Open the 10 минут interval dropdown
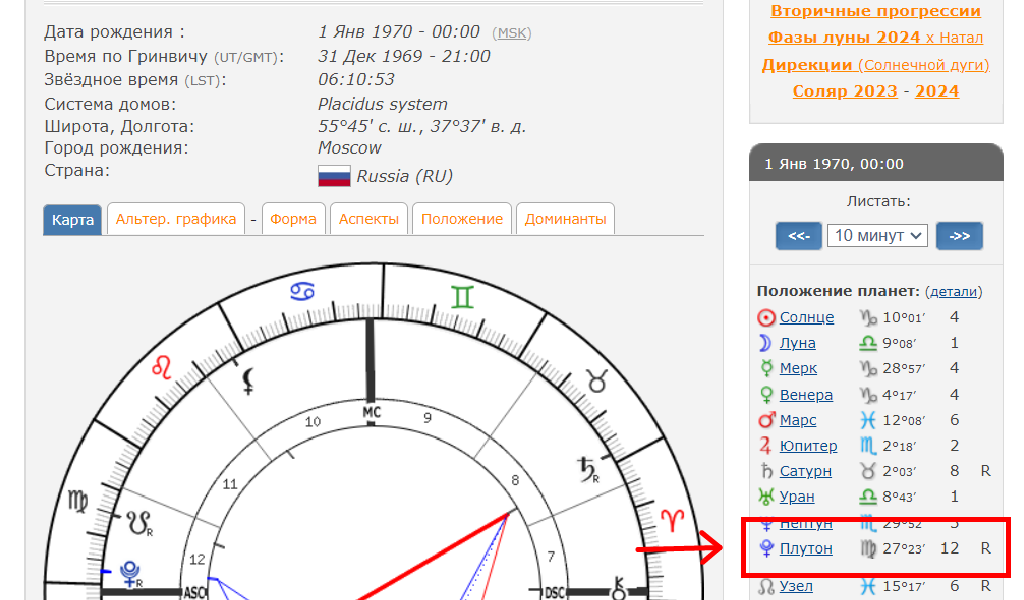The height and width of the screenshot is (600, 1024). click(x=877, y=236)
